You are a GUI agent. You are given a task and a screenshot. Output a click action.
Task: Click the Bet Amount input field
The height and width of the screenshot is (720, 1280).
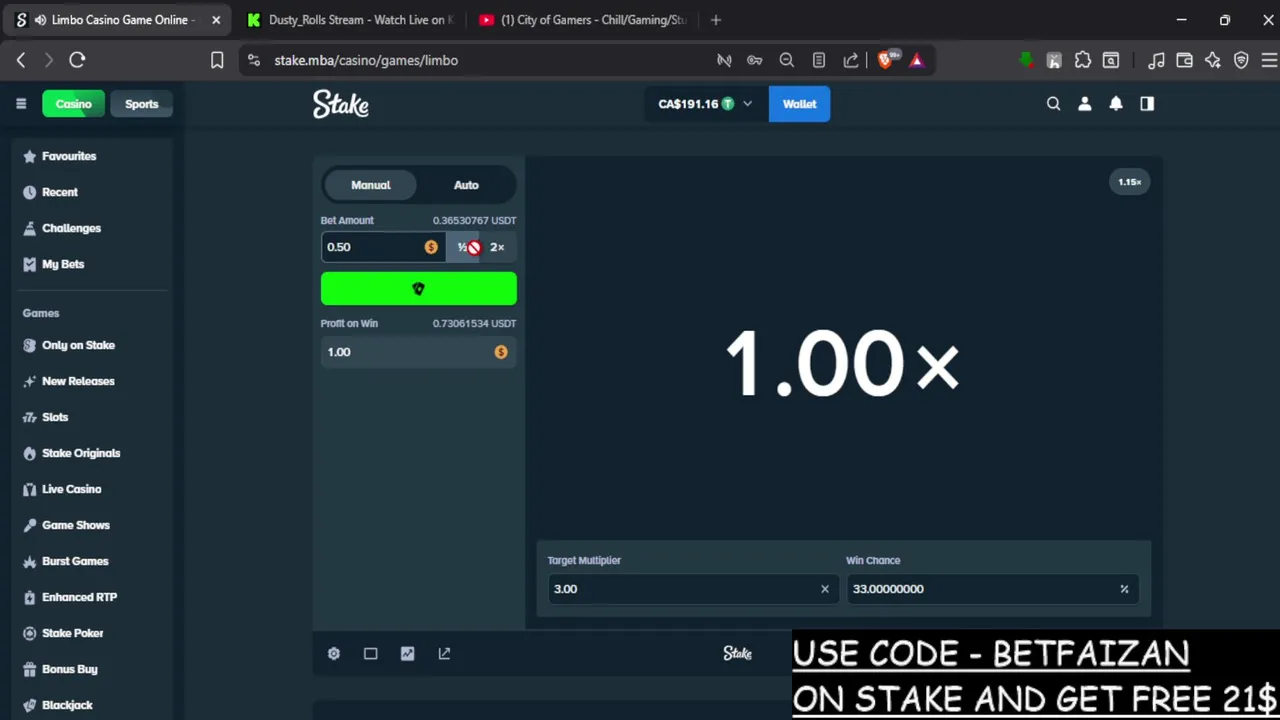point(382,247)
